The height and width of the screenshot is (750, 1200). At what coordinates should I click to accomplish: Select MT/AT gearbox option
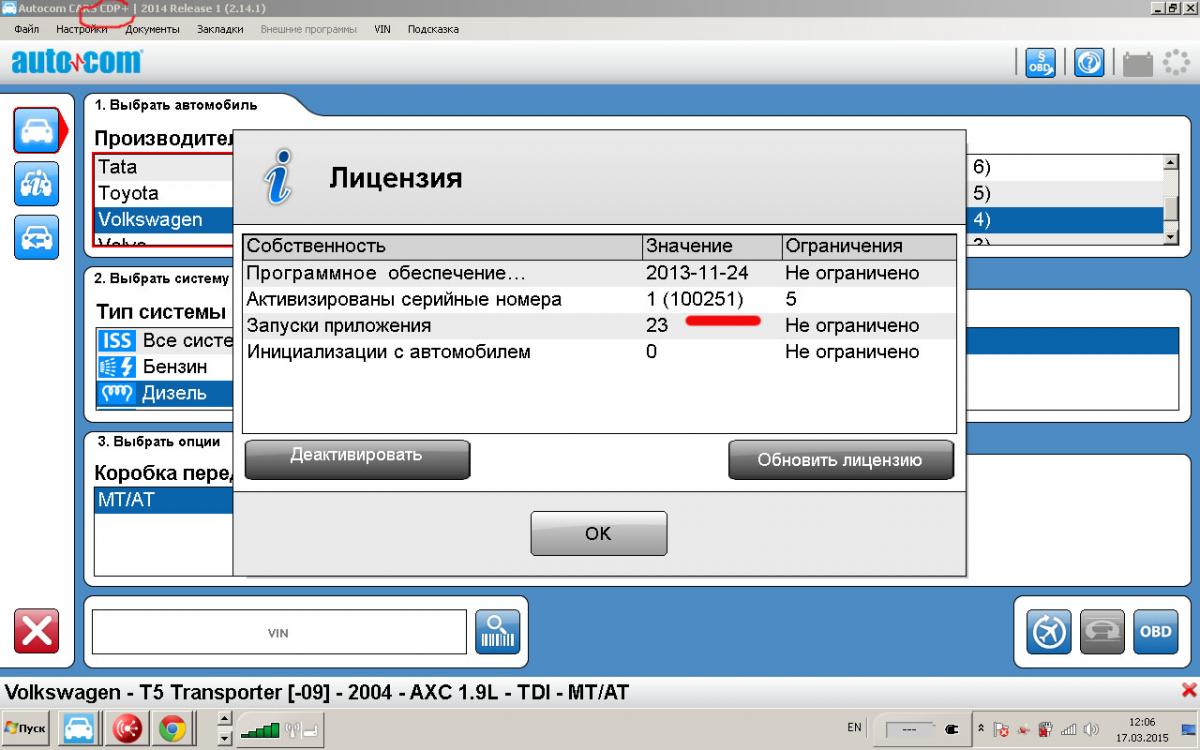pyautogui.click(x=164, y=499)
